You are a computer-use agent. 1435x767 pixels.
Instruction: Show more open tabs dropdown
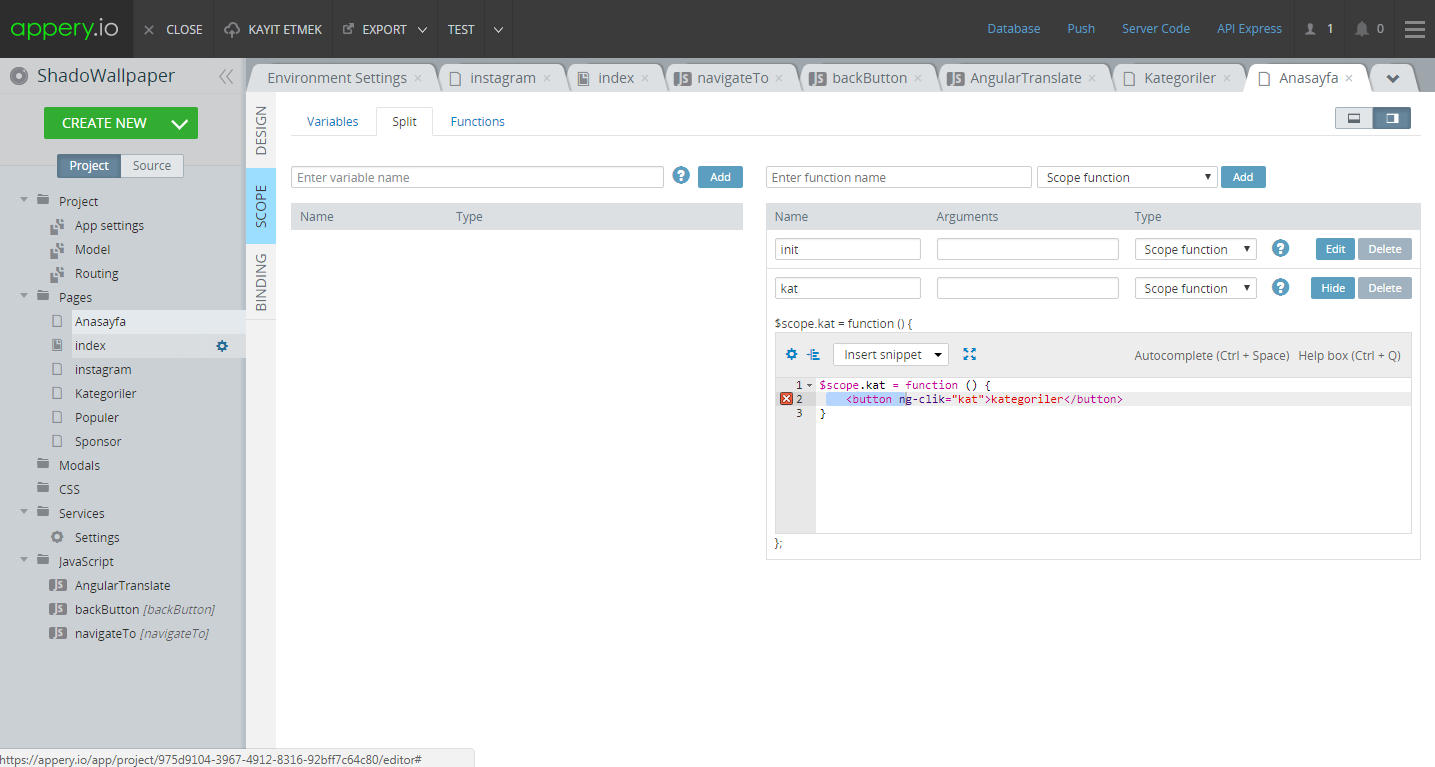pyautogui.click(x=1393, y=78)
